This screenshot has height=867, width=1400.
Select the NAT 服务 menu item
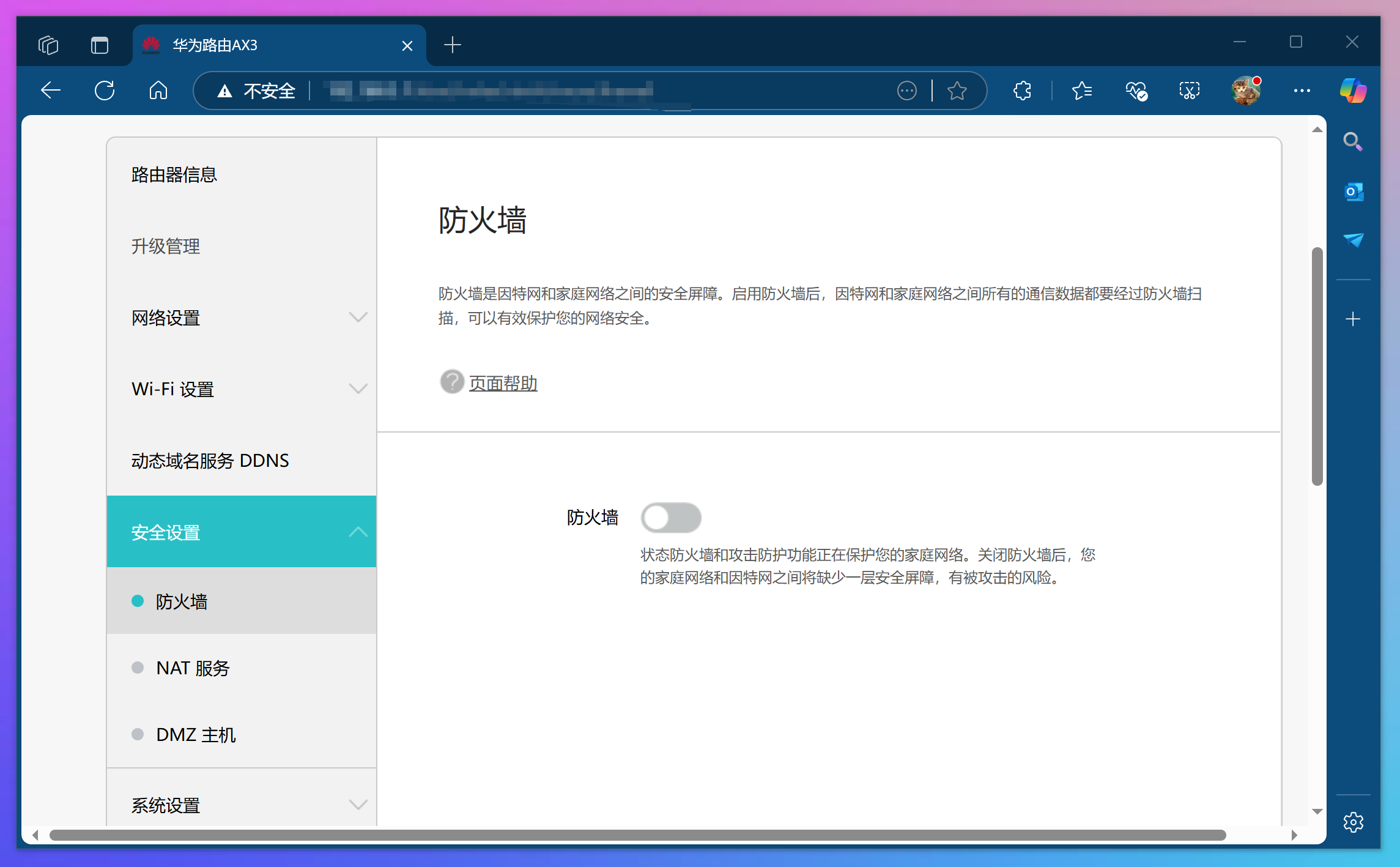193,668
